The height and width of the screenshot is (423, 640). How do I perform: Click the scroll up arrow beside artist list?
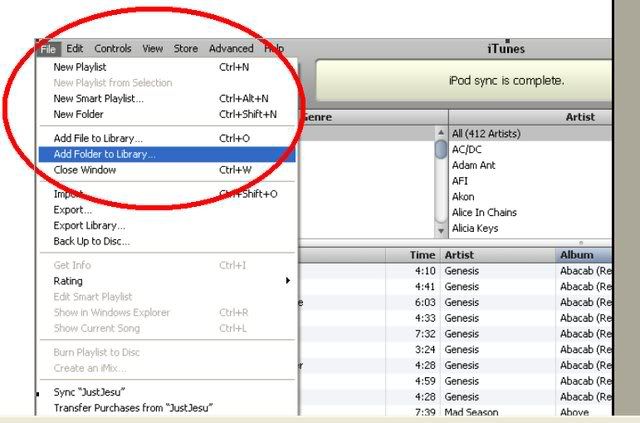coord(441,133)
